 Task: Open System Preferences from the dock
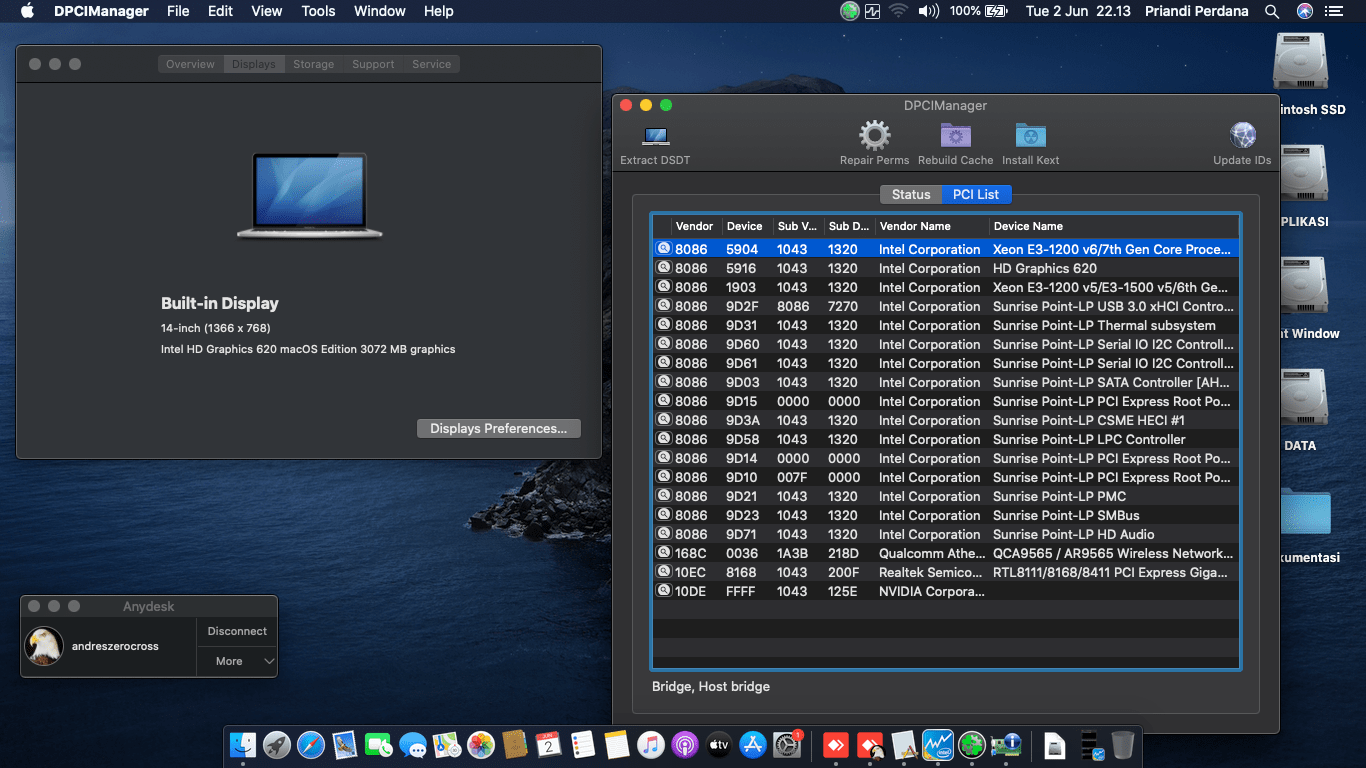click(x=787, y=745)
